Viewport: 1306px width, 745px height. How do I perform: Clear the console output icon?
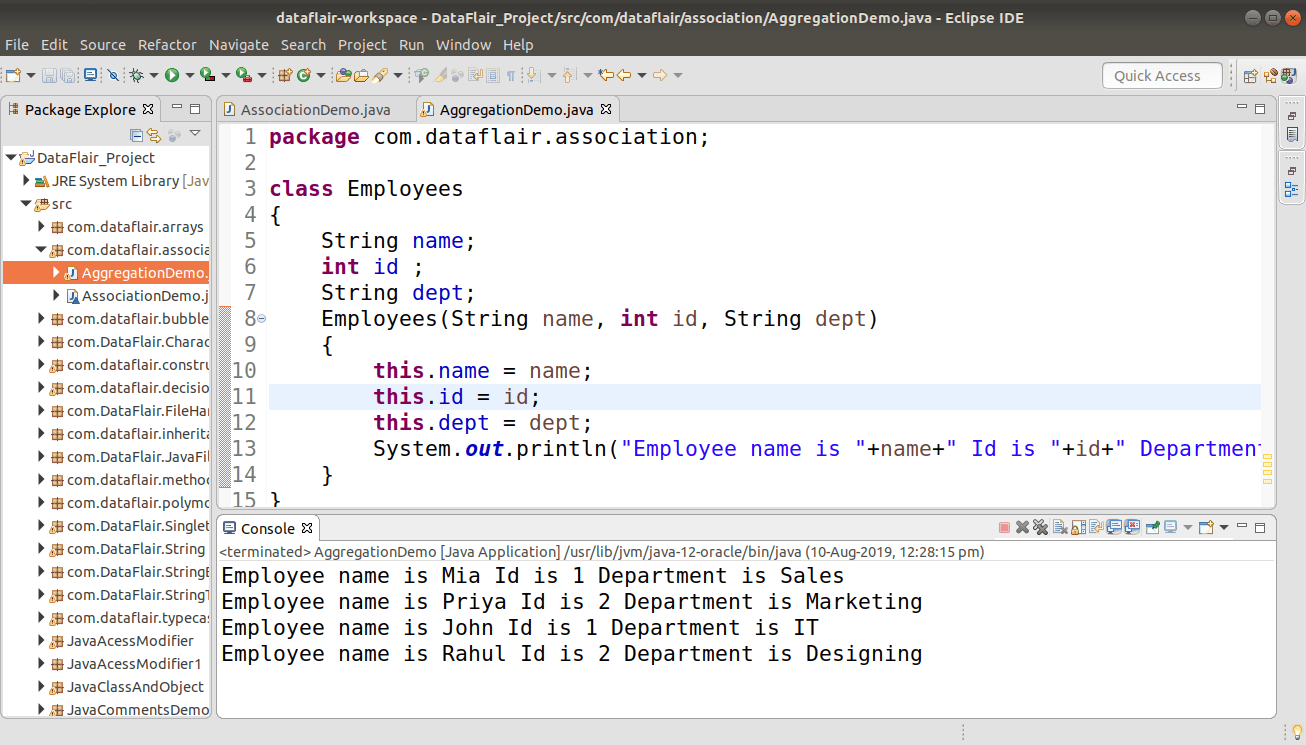[x=1060, y=527]
